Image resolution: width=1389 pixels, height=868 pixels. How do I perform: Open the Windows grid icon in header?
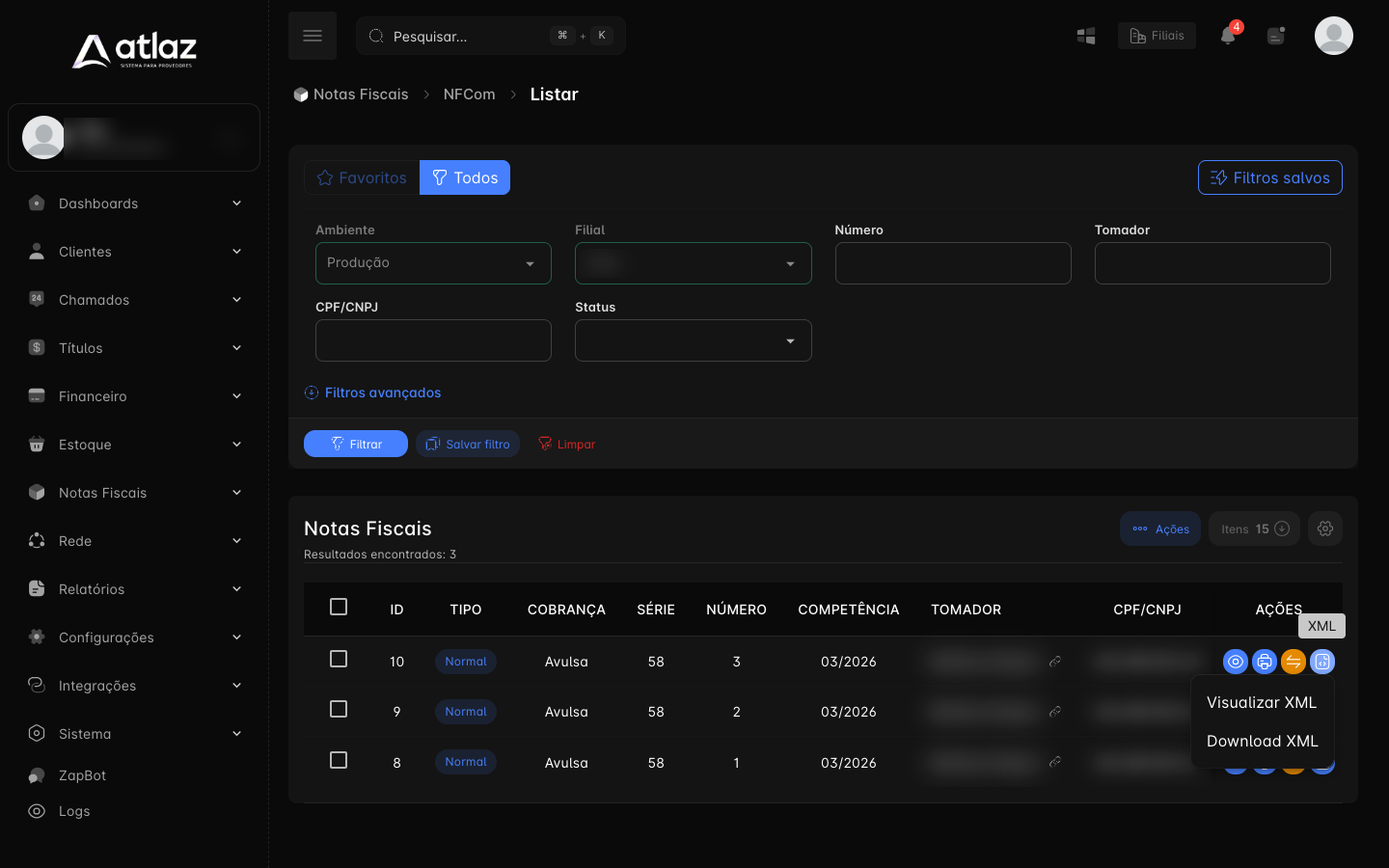click(x=1086, y=36)
